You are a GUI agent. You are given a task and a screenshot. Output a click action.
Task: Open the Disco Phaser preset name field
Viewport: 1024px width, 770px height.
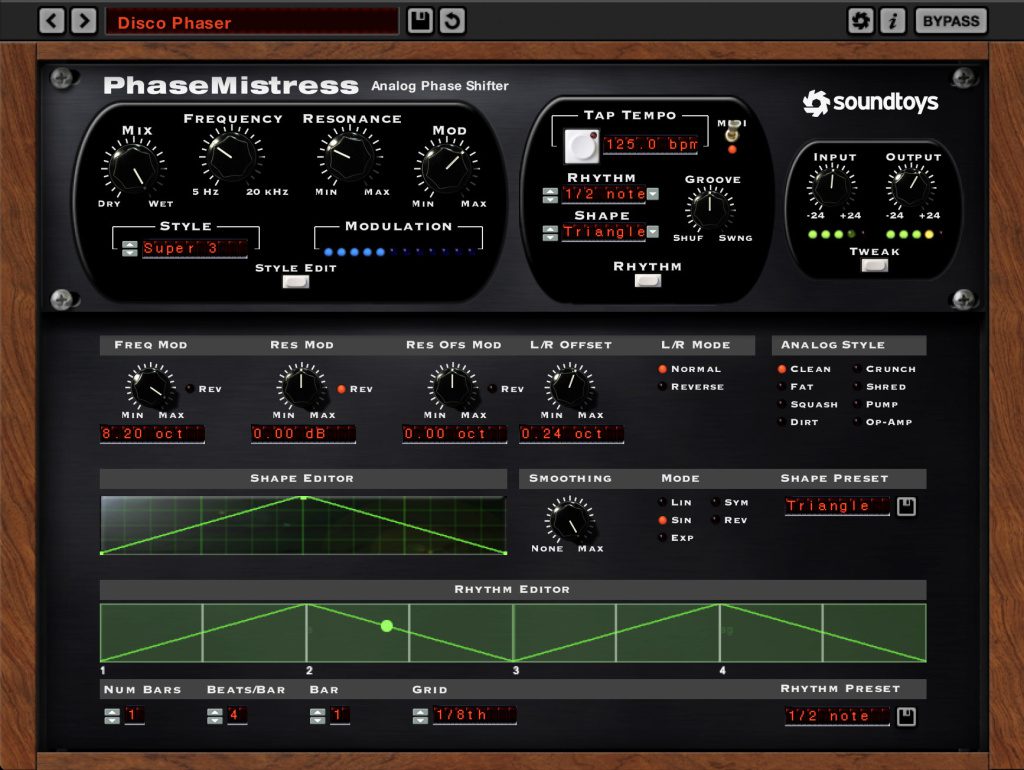[x=251, y=22]
